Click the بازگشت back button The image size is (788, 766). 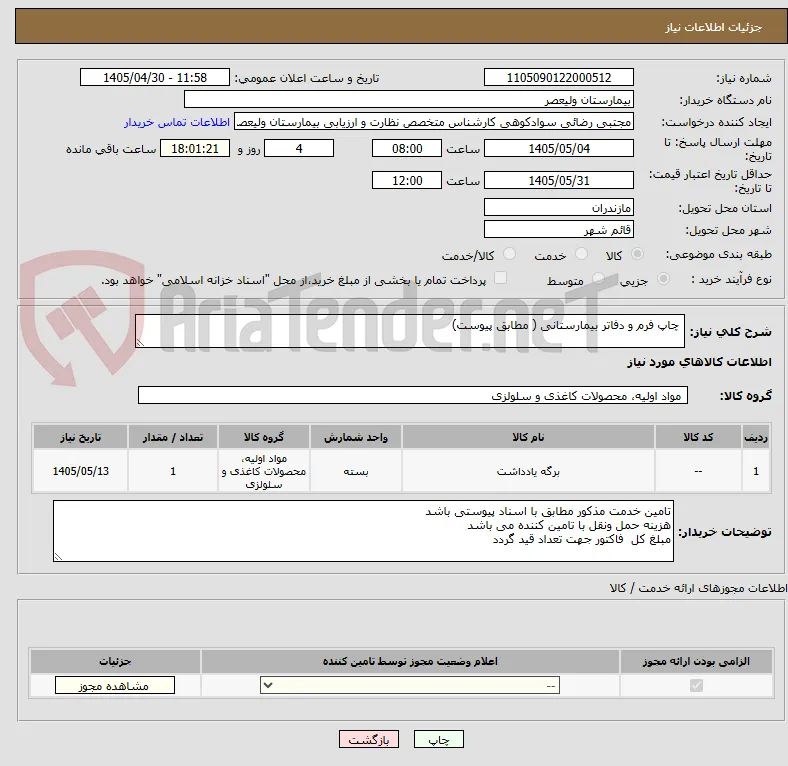369,739
